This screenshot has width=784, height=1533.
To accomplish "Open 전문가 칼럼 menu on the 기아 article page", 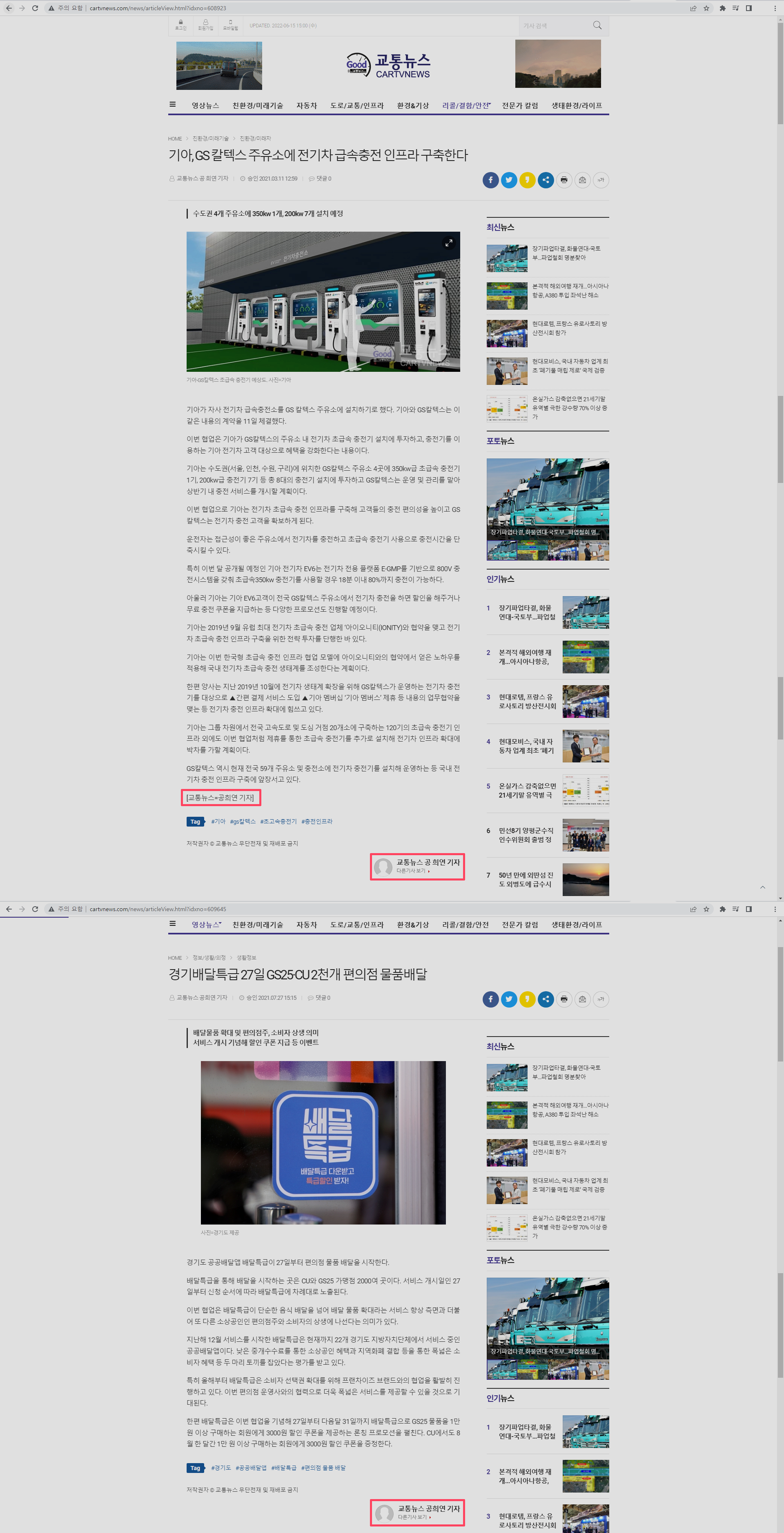I will pos(520,105).
